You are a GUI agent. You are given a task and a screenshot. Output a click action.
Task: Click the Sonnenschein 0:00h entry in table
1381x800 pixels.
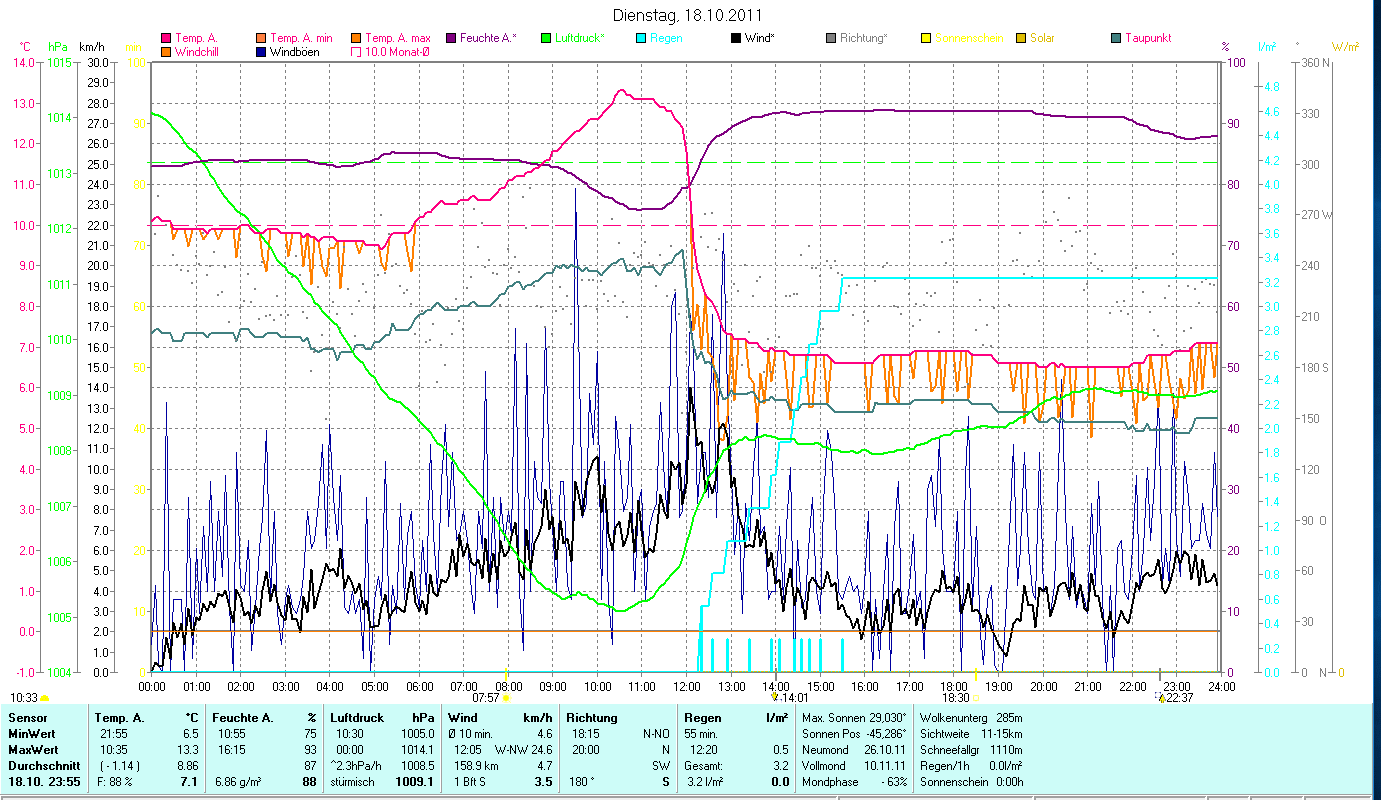coord(970,782)
